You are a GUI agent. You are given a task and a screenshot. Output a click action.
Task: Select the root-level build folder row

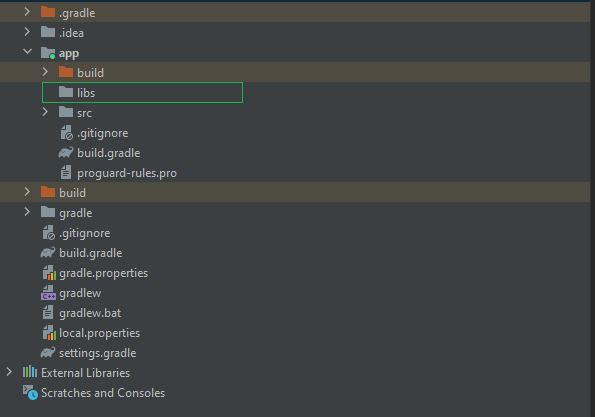coord(295,192)
